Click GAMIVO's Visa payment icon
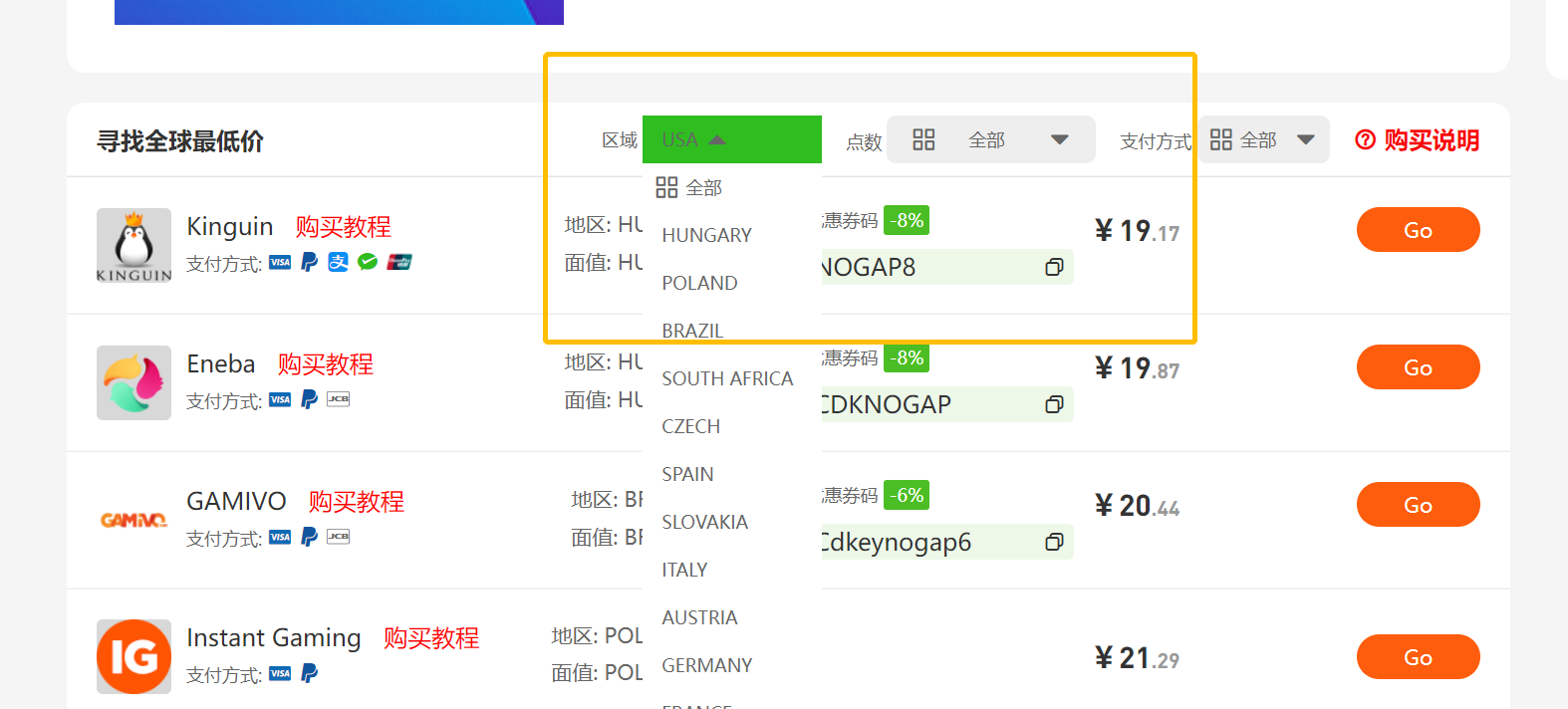The width and height of the screenshot is (1568, 709). pyautogui.click(x=280, y=537)
